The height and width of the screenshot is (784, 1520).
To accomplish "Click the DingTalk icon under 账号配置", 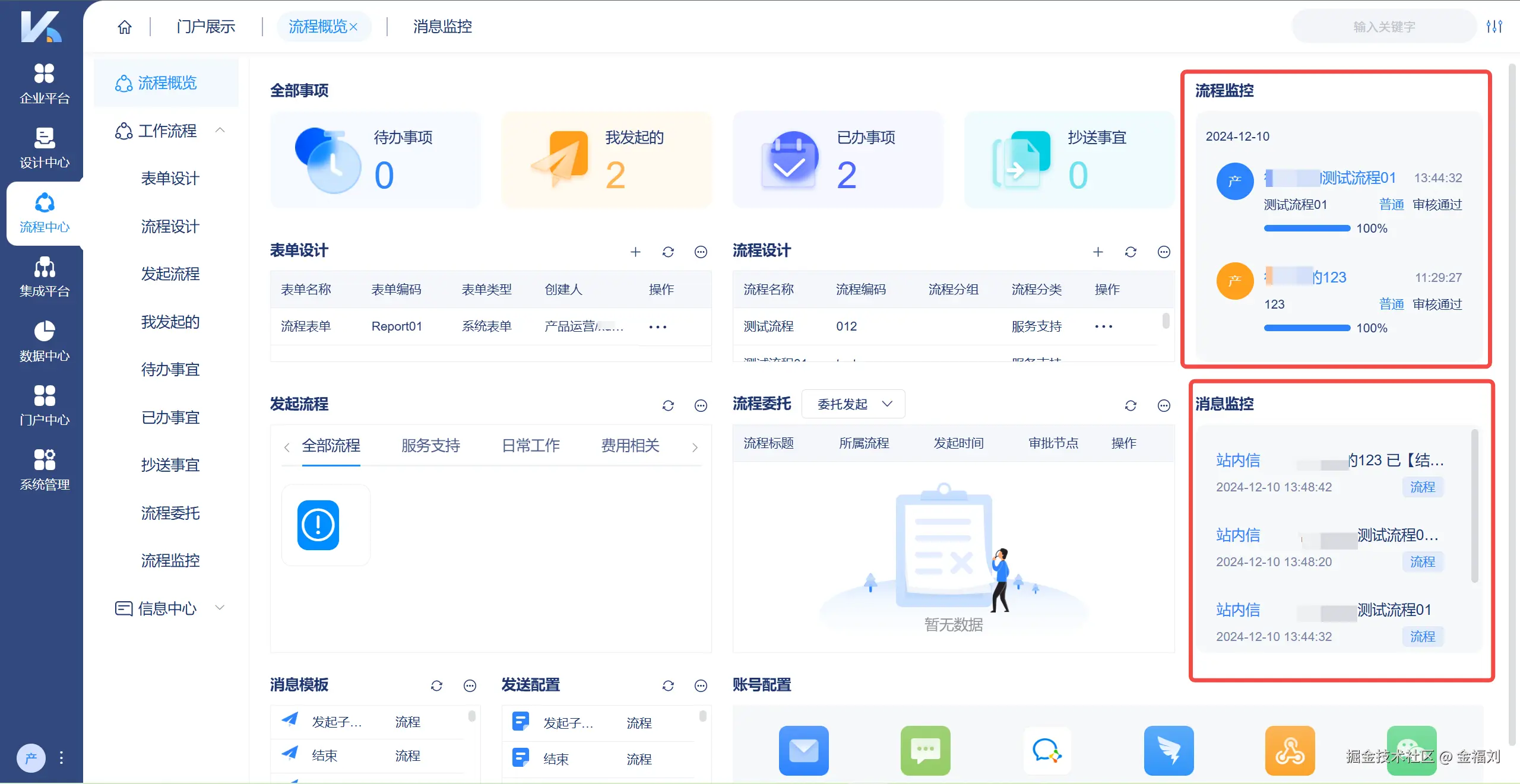I will coord(1167,751).
